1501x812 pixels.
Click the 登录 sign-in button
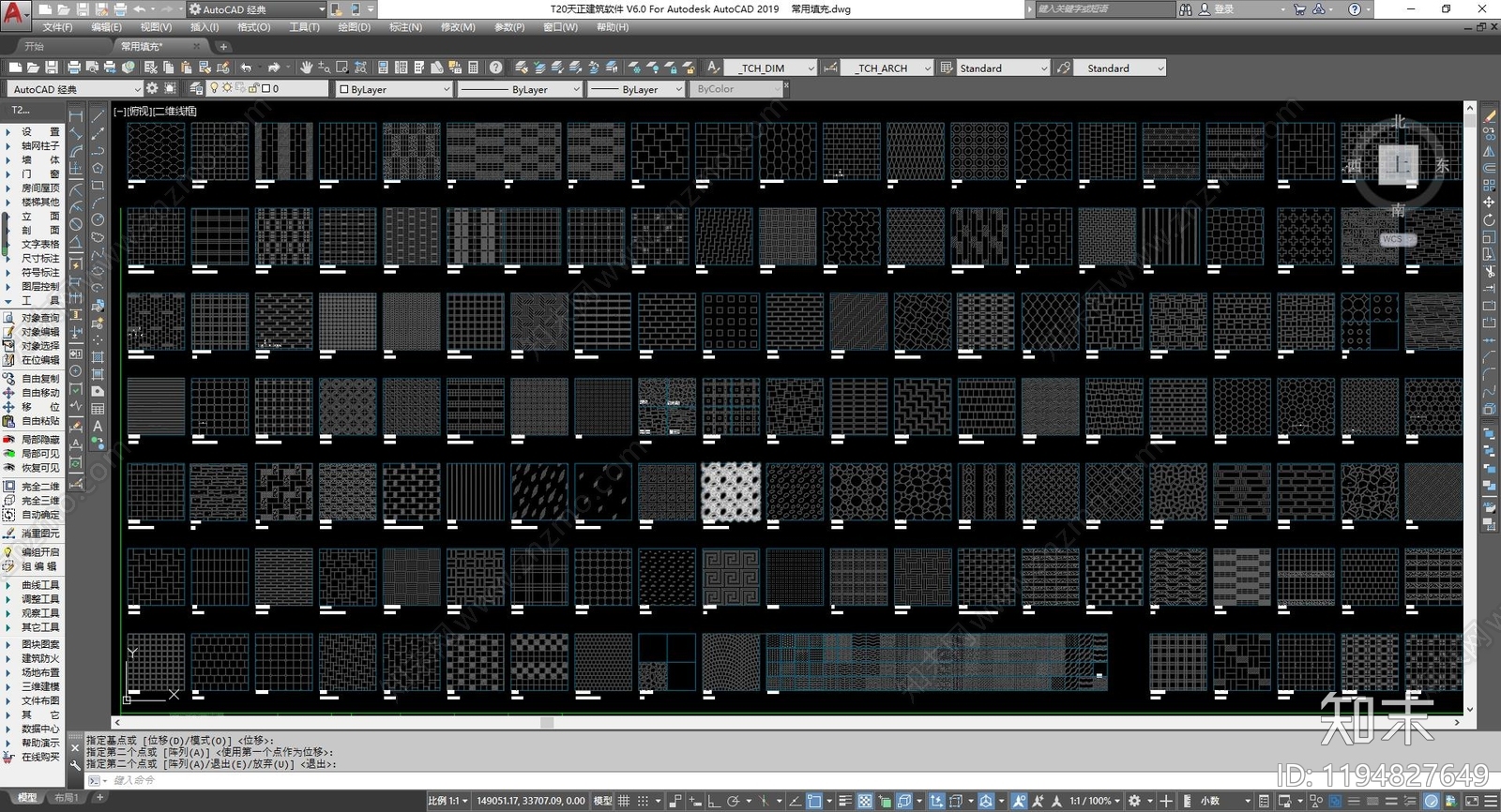coord(1224,9)
